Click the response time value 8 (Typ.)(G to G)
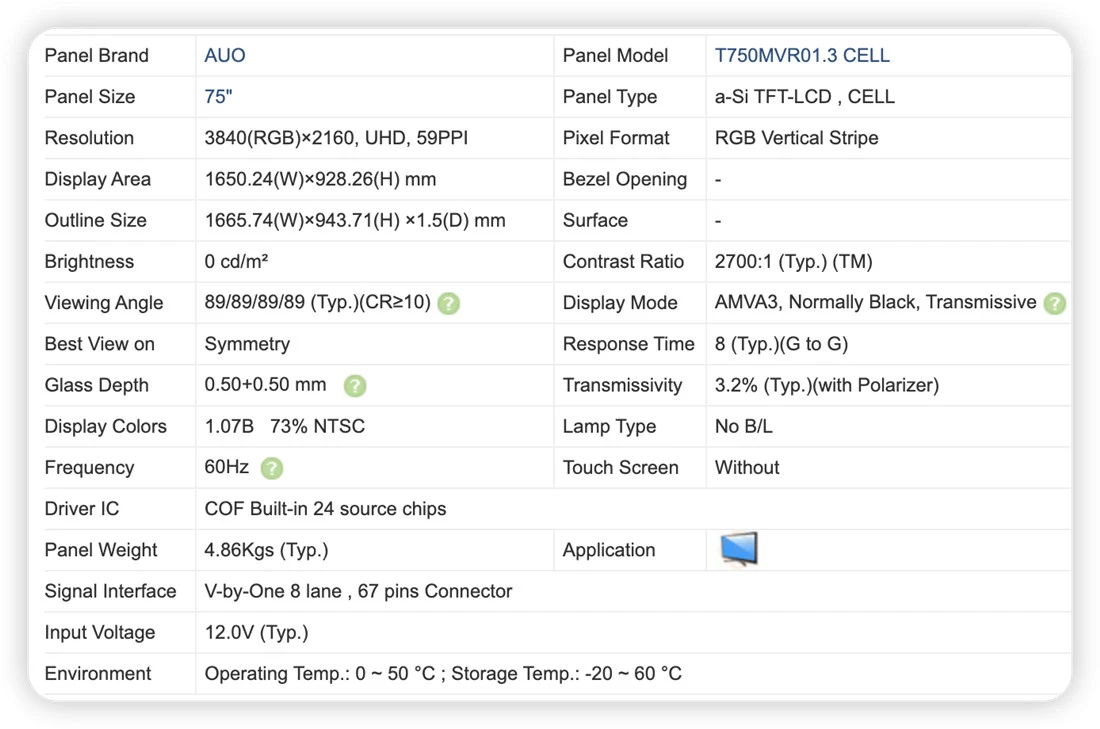Viewport: 1100px width, 729px height. (781, 345)
